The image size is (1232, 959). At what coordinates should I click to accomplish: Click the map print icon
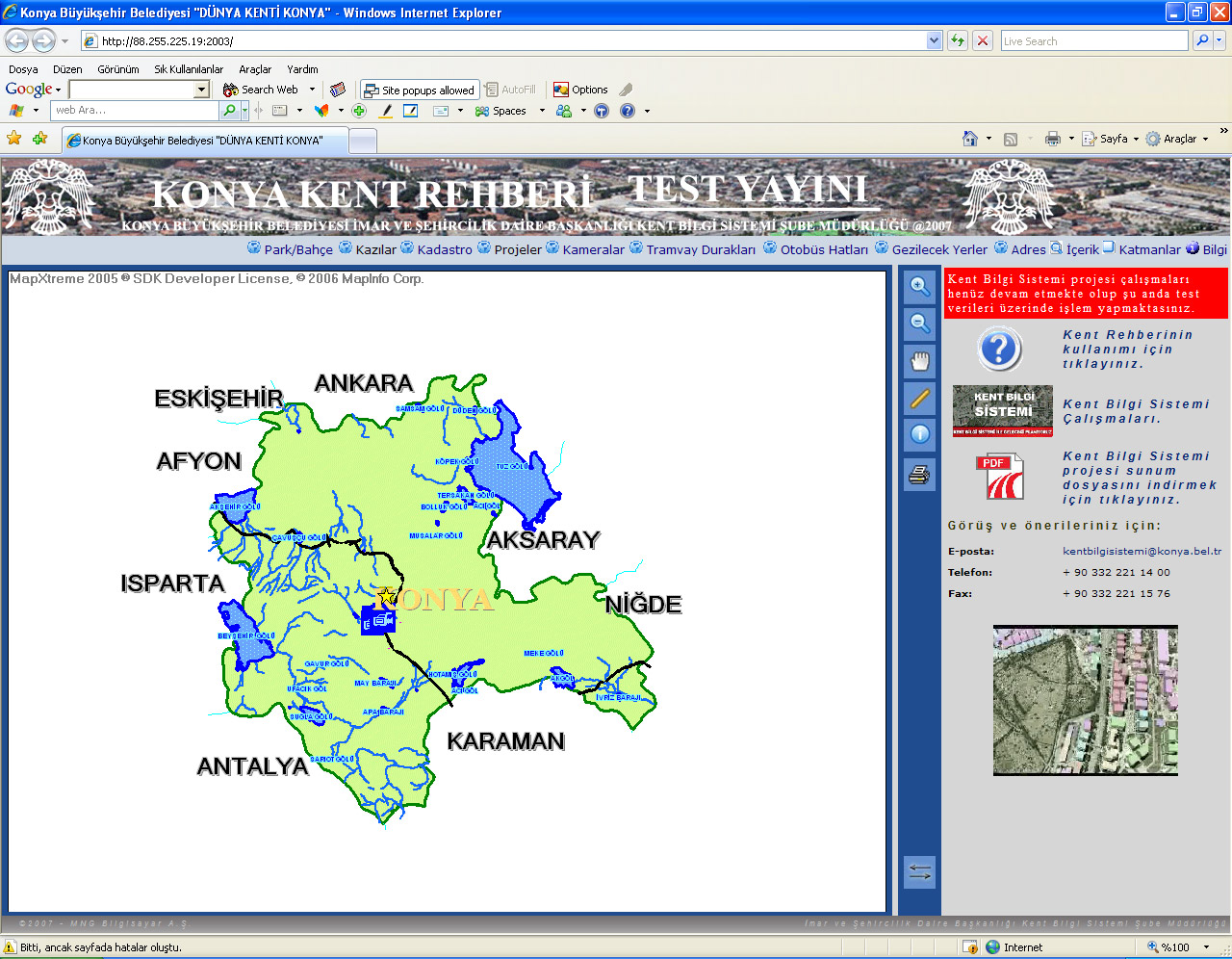pyautogui.click(x=920, y=474)
